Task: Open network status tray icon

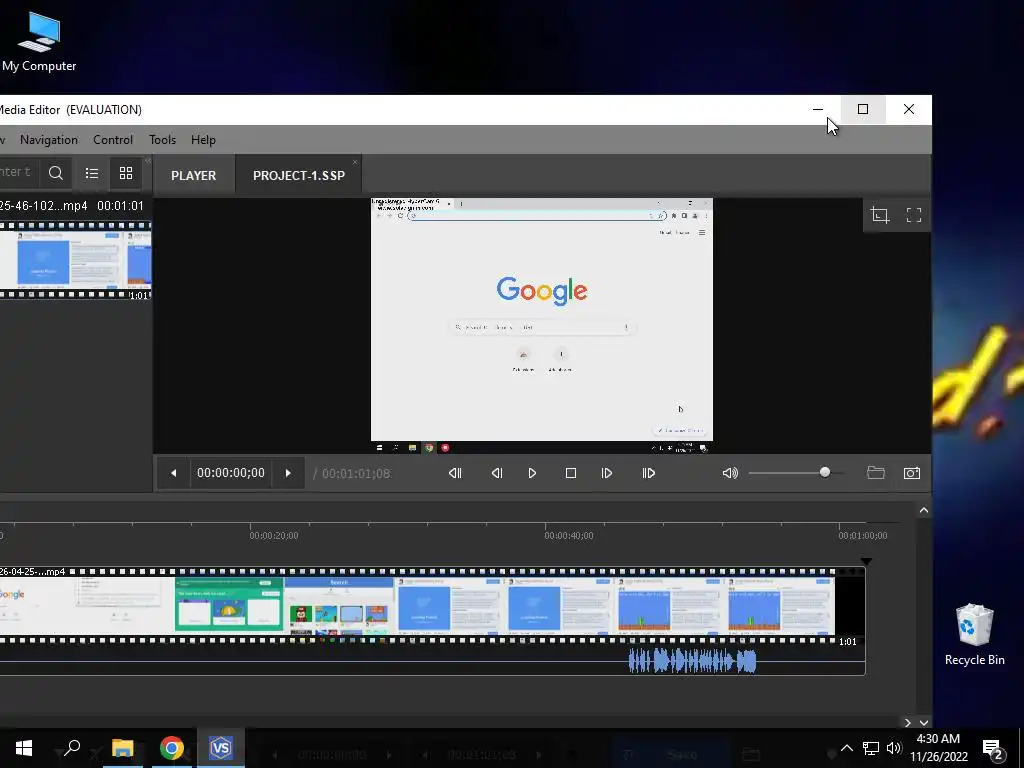Action: [x=871, y=748]
